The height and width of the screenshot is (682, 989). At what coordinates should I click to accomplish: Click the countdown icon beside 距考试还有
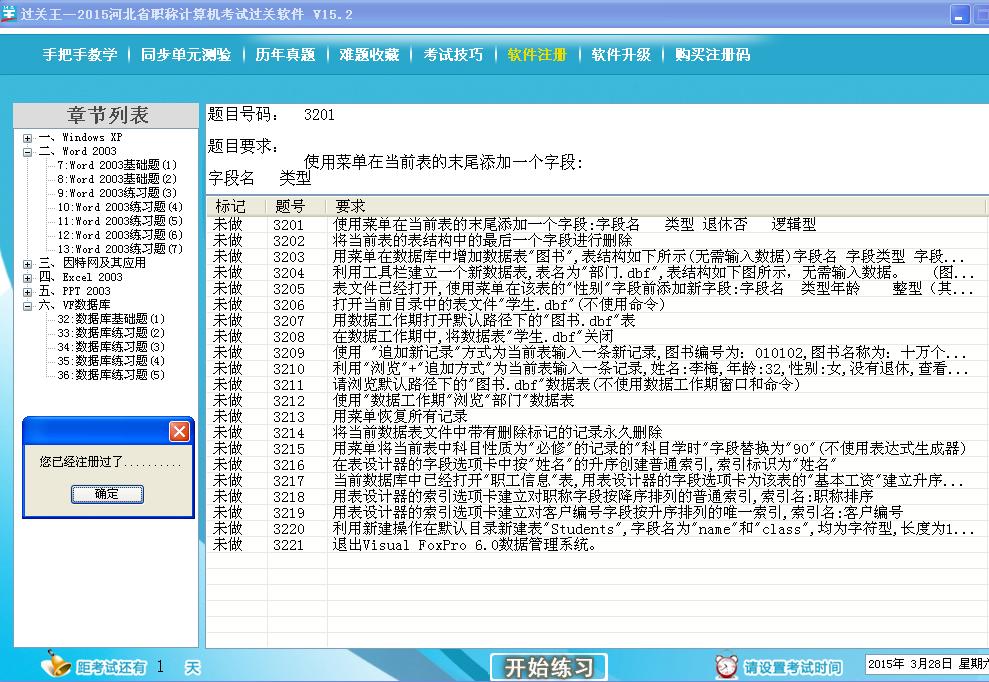coord(58,666)
